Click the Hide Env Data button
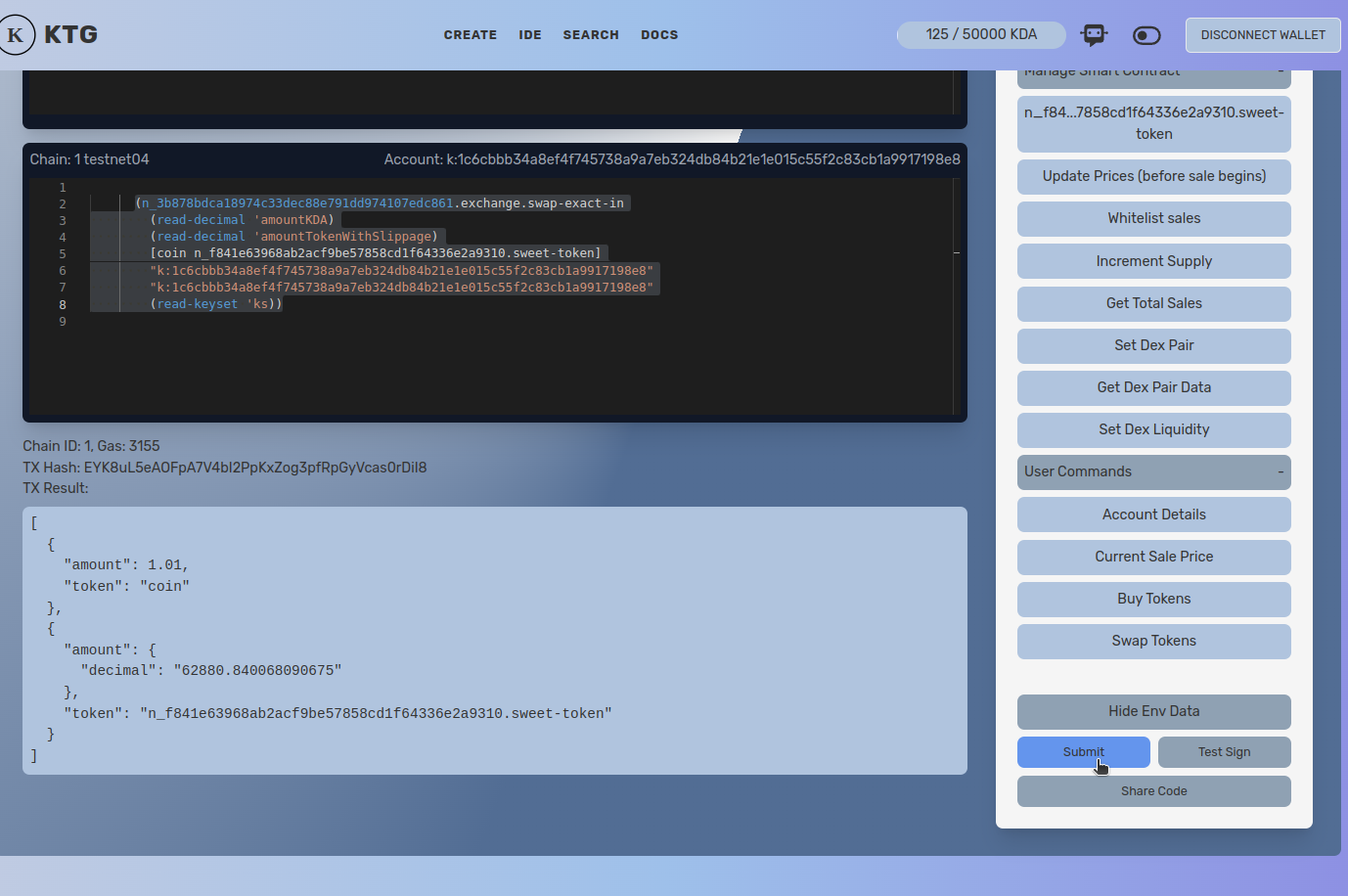The width and height of the screenshot is (1348, 896). [x=1154, y=711]
